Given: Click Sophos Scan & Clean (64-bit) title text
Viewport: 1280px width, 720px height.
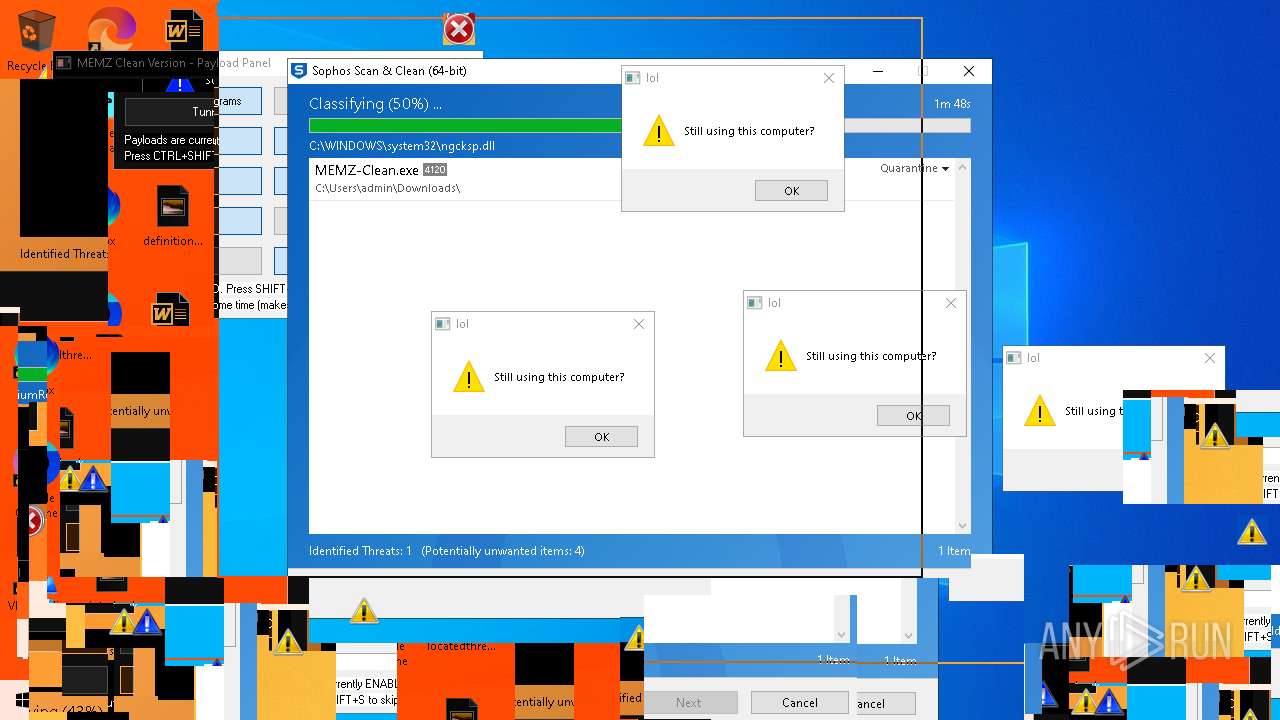Looking at the screenshot, I should pyautogui.click(x=389, y=71).
